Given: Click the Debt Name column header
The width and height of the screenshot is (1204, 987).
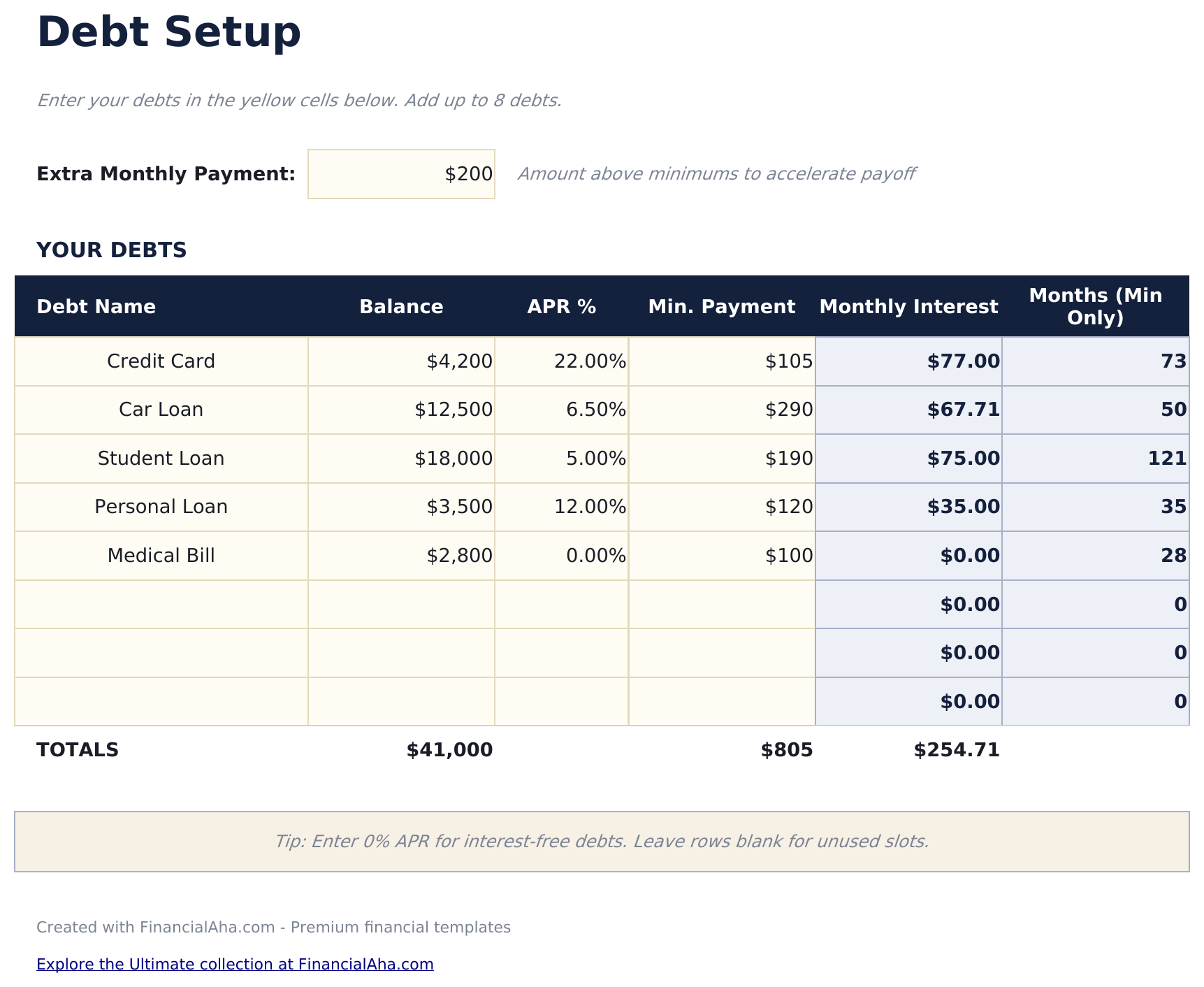Looking at the screenshot, I should (96, 306).
